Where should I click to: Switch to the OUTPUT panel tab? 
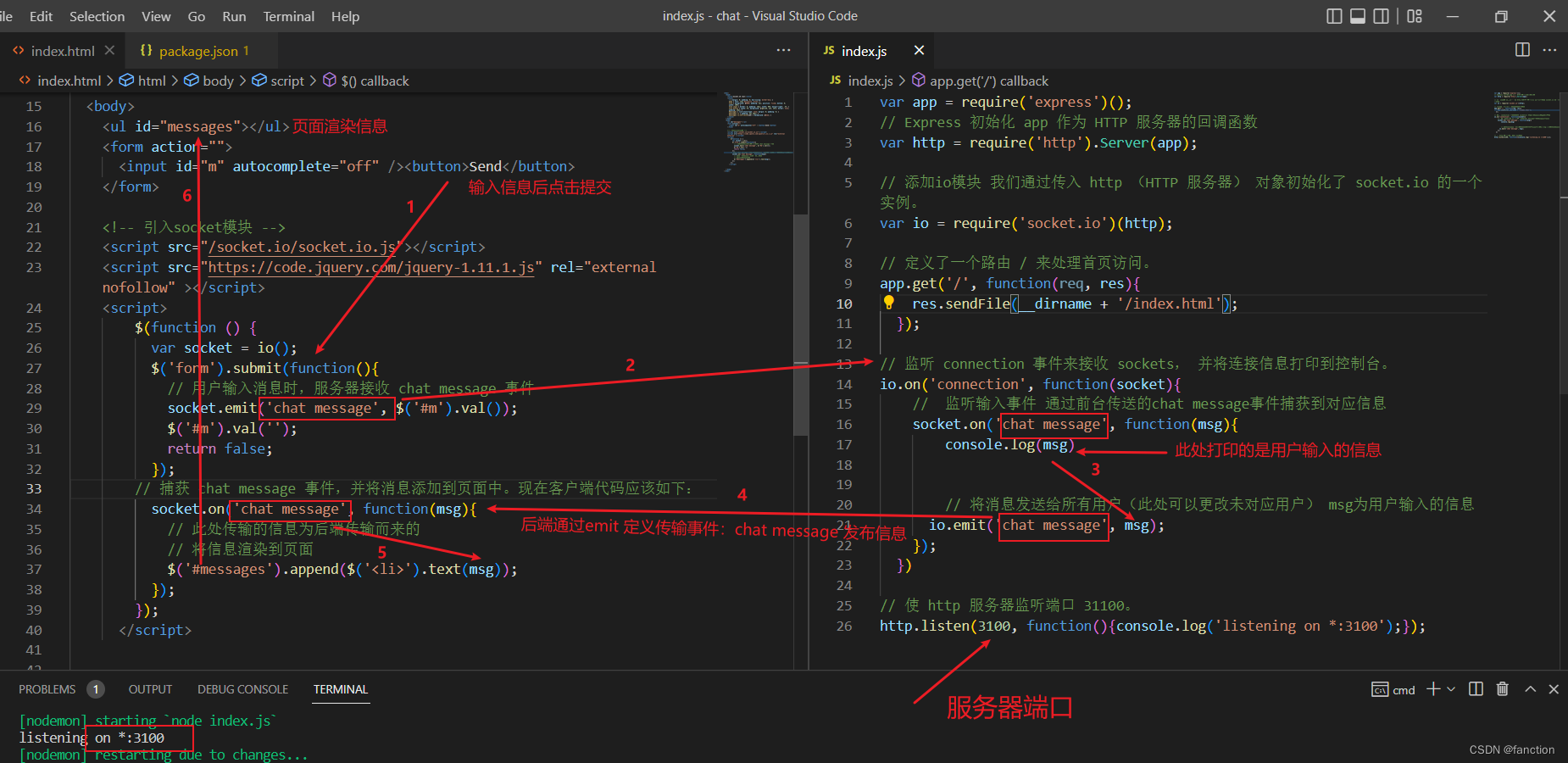[x=150, y=689]
